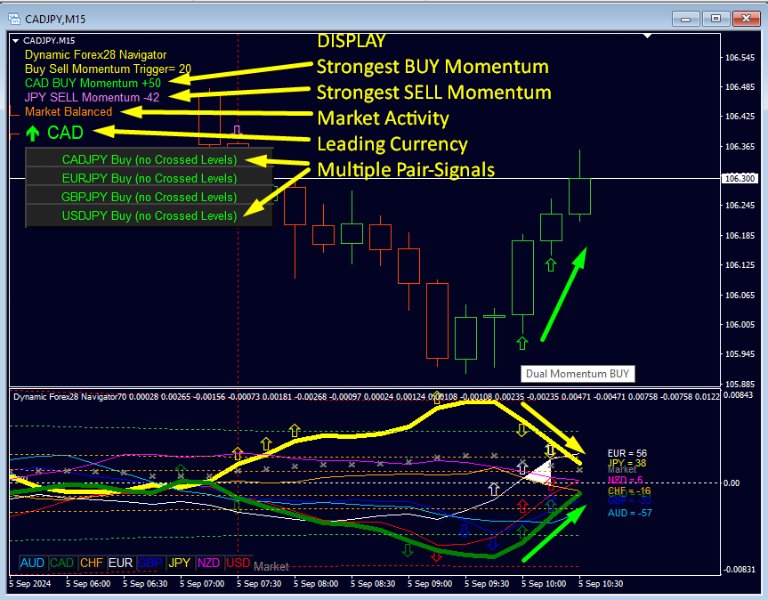Click the GBPJPY Buy signal button
The height and width of the screenshot is (600, 768).
point(149,197)
